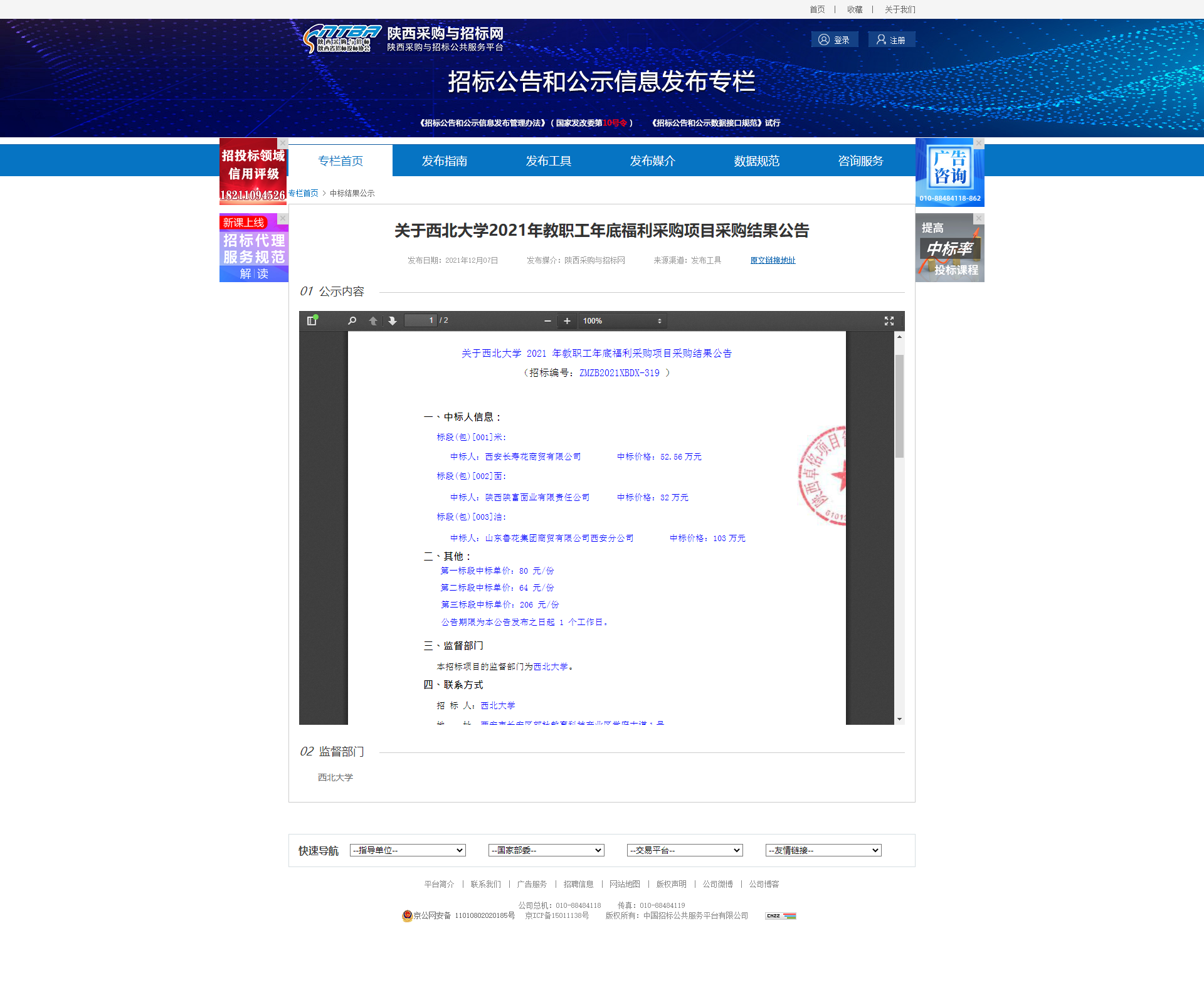Close the 提高中标率 course ad
Image resolution: width=1204 pixels, height=985 pixels.
pyautogui.click(x=978, y=218)
